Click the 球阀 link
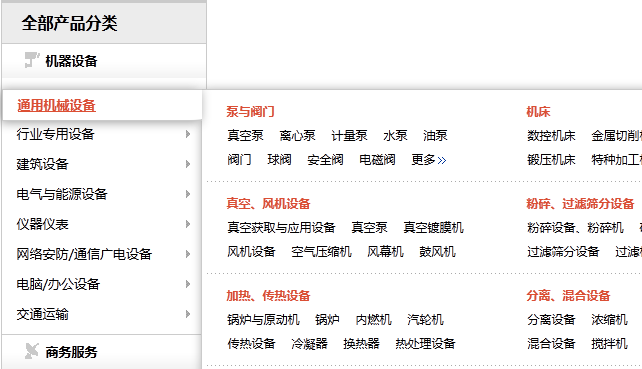 (280, 160)
